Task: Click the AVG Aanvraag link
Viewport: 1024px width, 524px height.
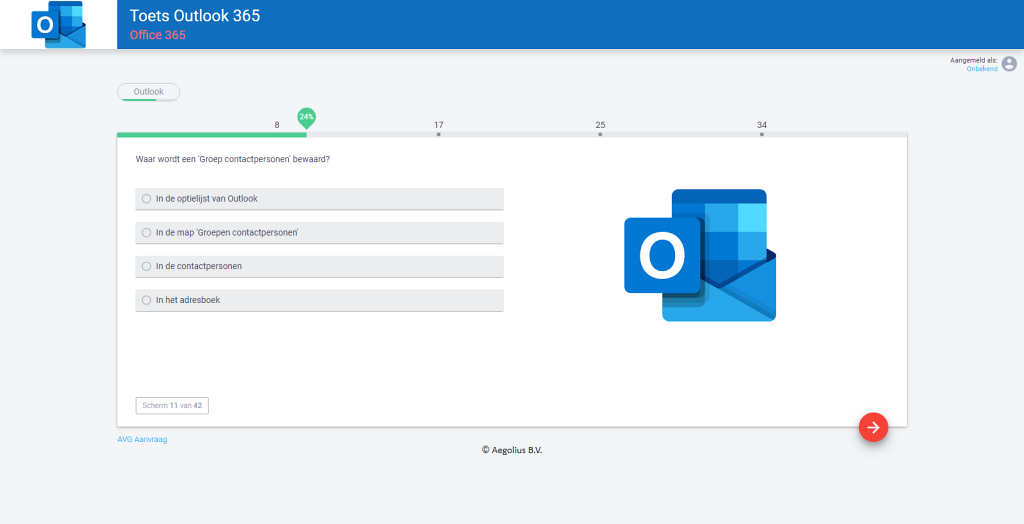Action: (142, 440)
